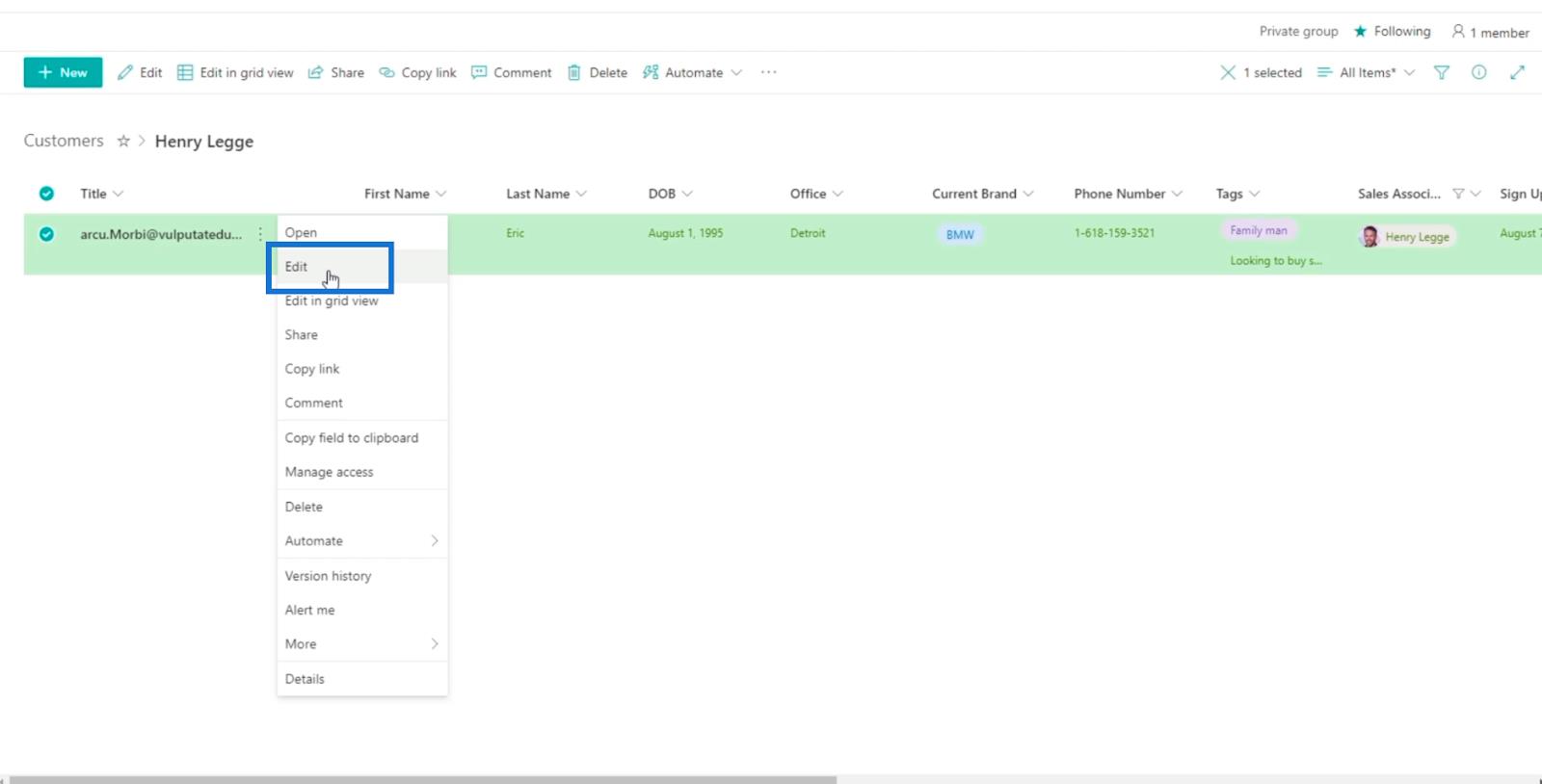Viewport: 1542px width, 784px height.
Task: Open the All Items view switcher
Action: click(x=1367, y=72)
